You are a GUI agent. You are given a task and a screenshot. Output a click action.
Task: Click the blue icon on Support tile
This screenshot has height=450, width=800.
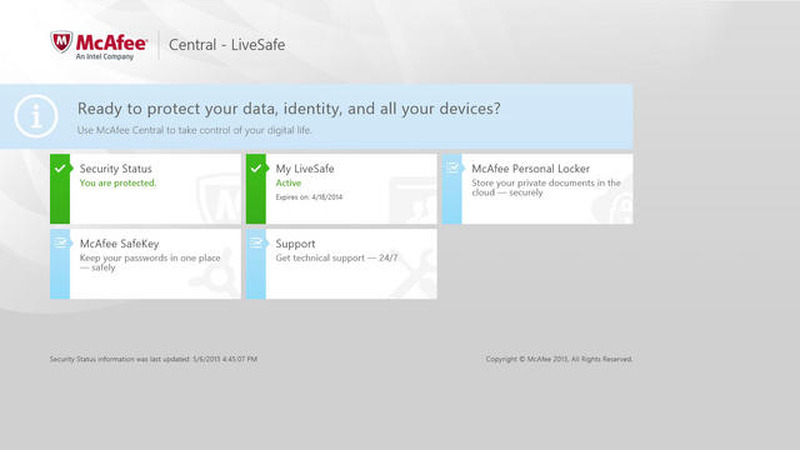tap(255, 243)
